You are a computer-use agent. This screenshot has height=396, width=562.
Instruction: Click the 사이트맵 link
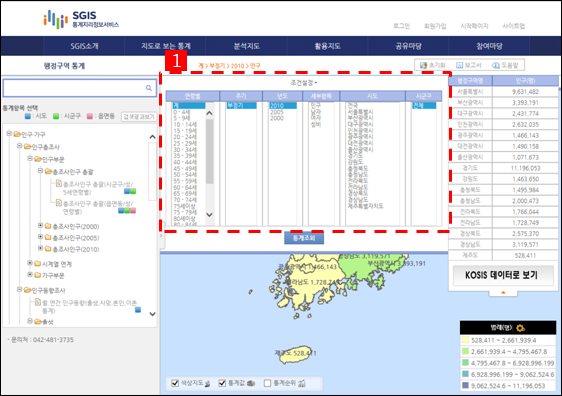pyautogui.click(x=514, y=26)
